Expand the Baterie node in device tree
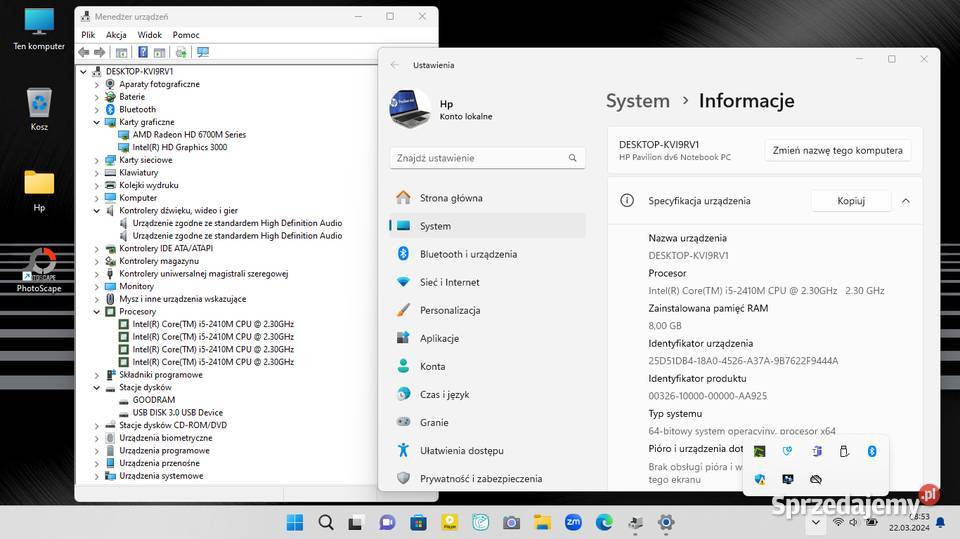The width and height of the screenshot is (960, 539). click(x=97, y=97)
